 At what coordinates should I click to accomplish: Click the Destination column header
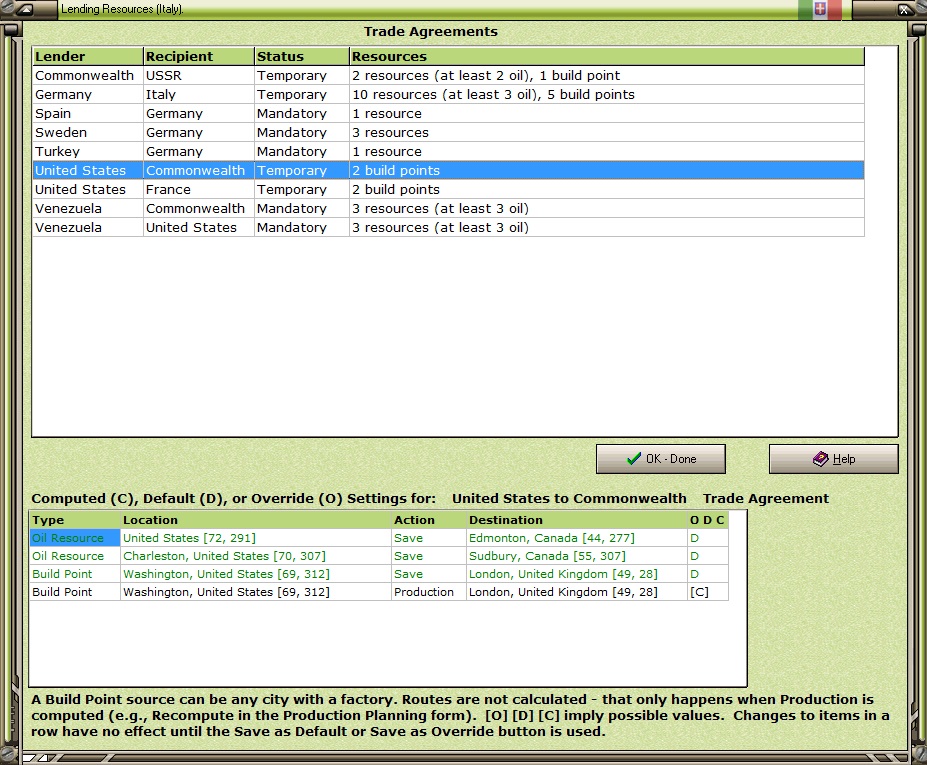tap(576, 520)
